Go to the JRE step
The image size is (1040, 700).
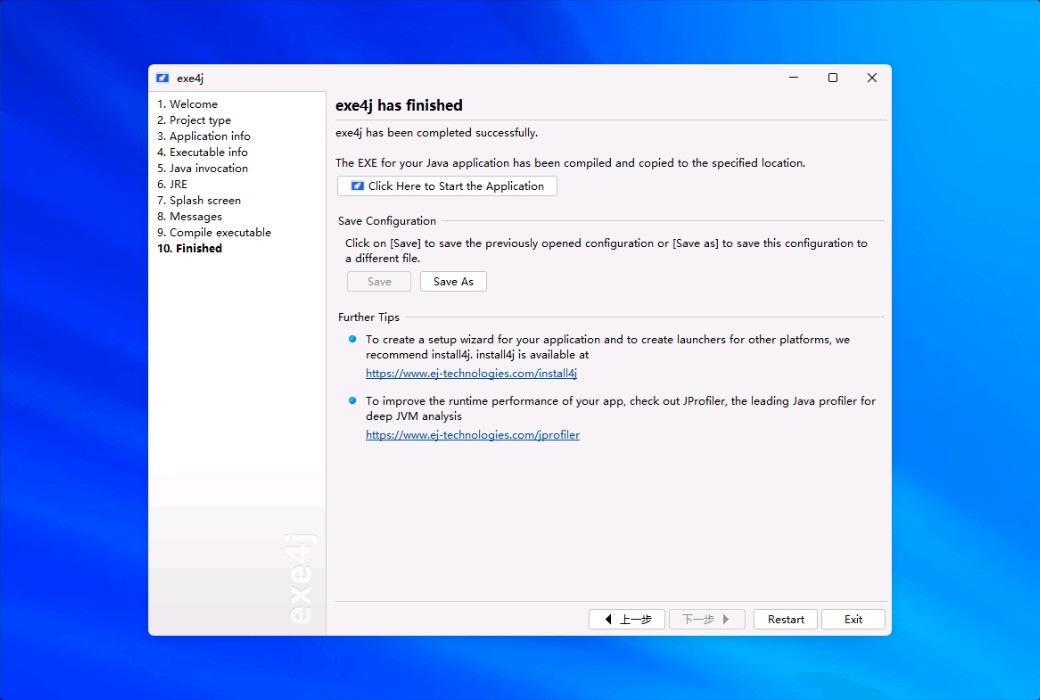172,184
